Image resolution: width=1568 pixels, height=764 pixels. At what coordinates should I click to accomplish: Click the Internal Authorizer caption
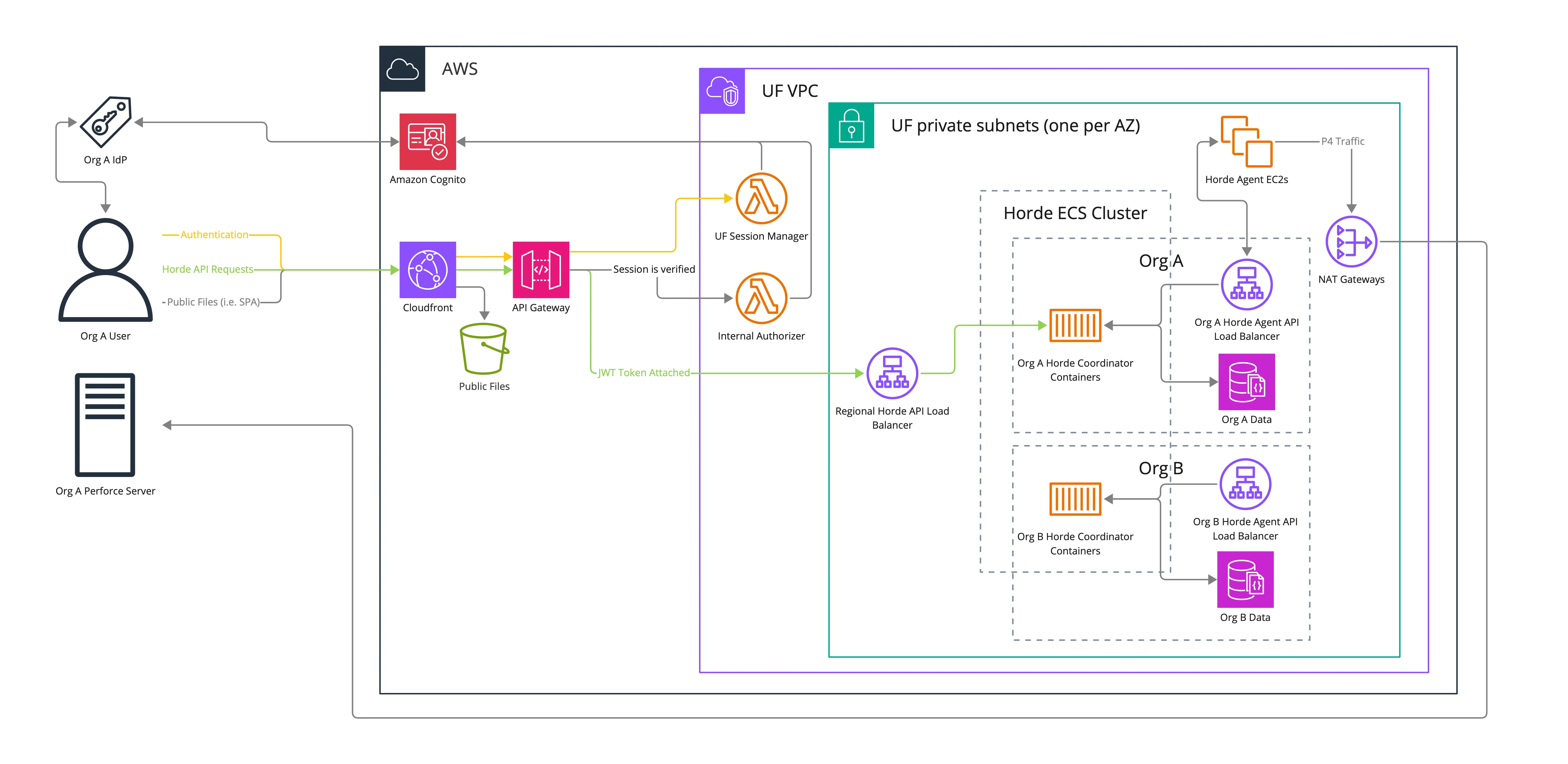pos(761,336)
